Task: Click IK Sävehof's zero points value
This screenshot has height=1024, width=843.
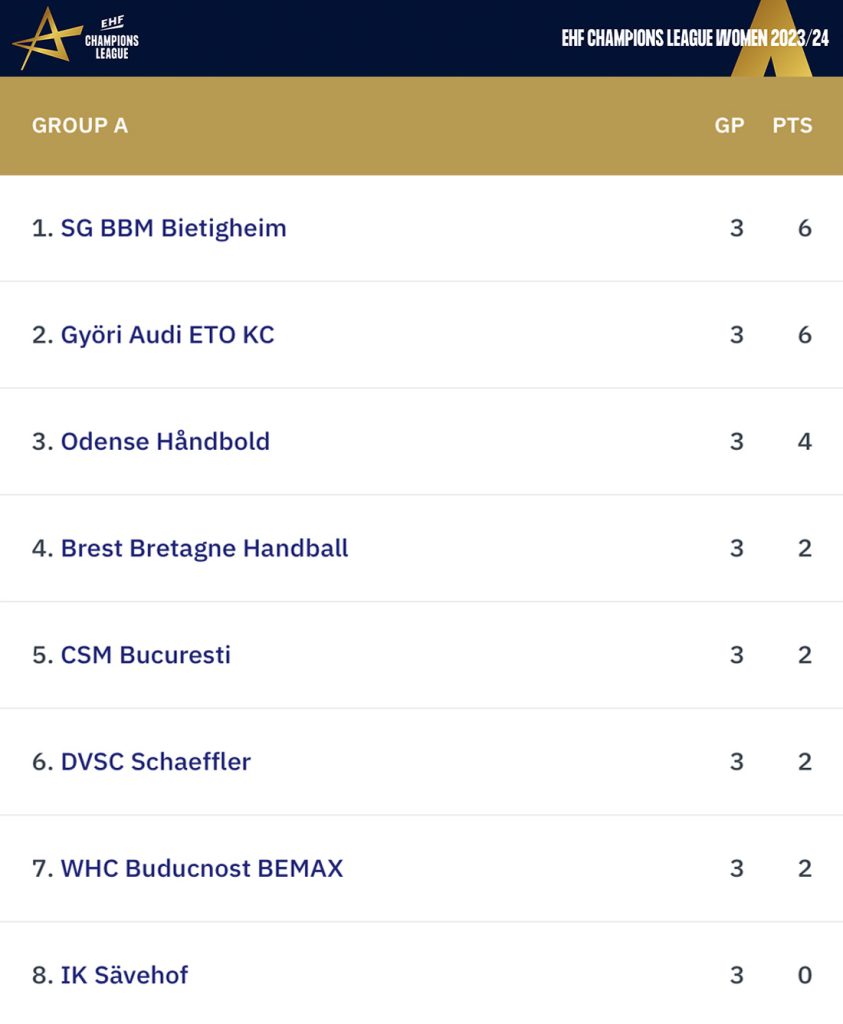Action: [804, 975]
